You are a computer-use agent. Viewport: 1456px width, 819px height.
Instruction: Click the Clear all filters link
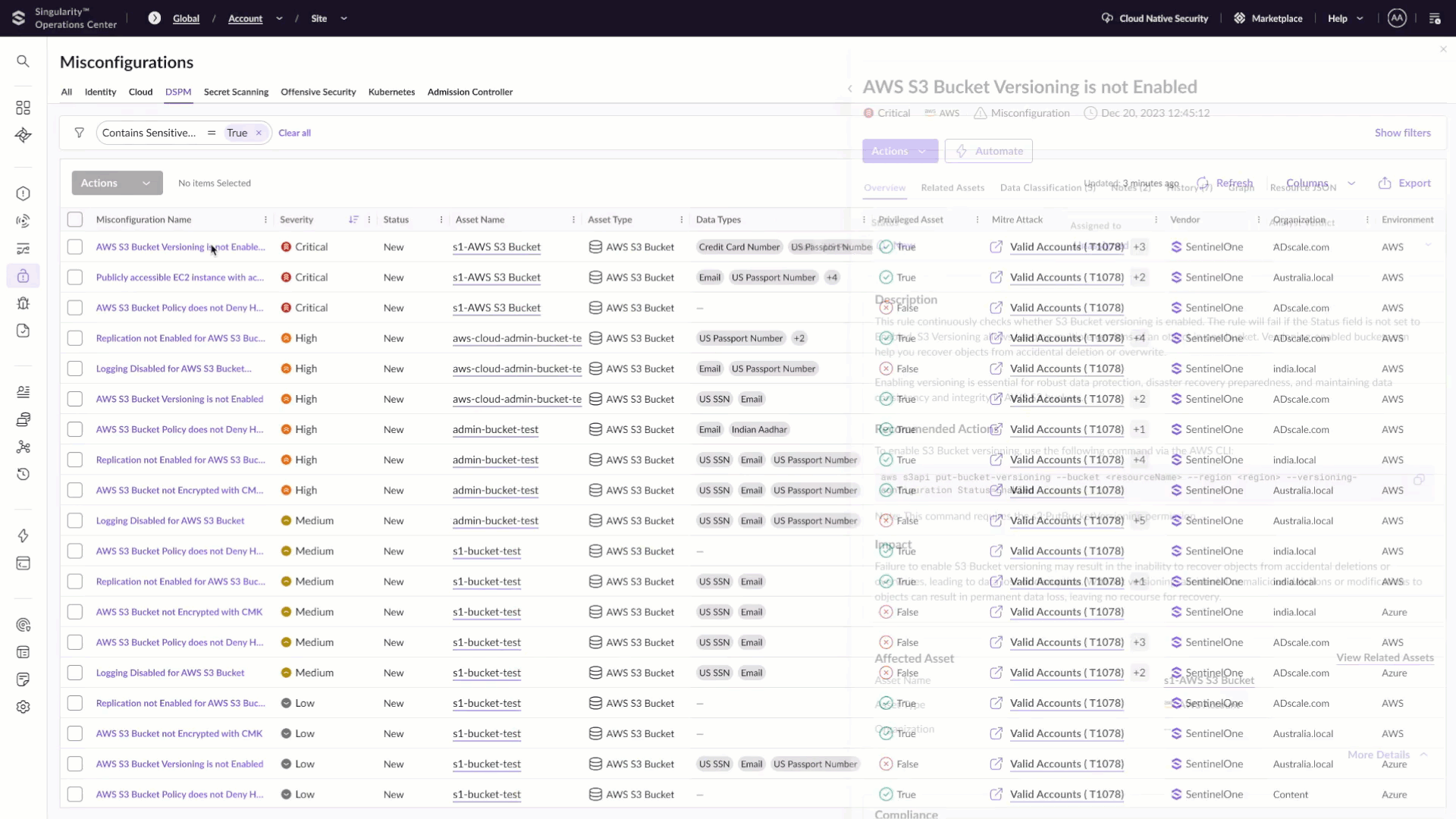tap(294, 133)
